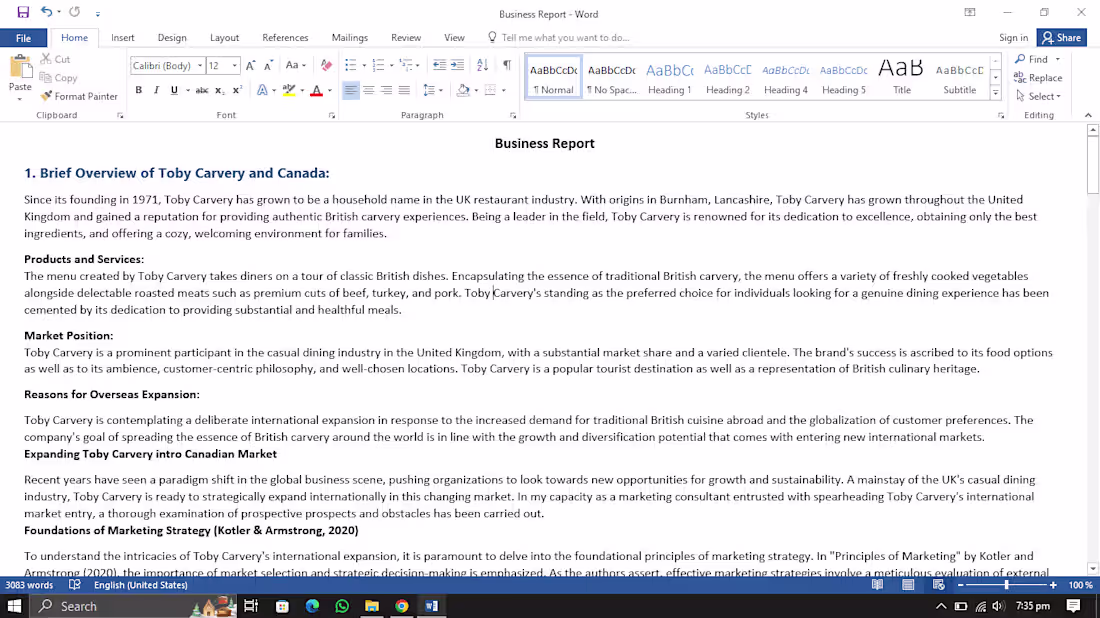The image size is (1100, 618).
Task: Activate the Format Painter
Action: 79,96
